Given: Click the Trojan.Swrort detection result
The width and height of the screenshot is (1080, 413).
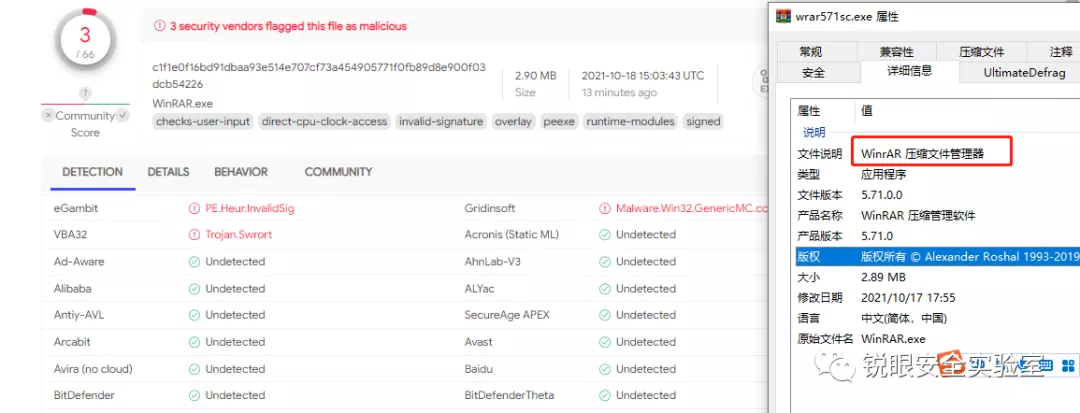Looking at the screenshot, I should [238, 235].
